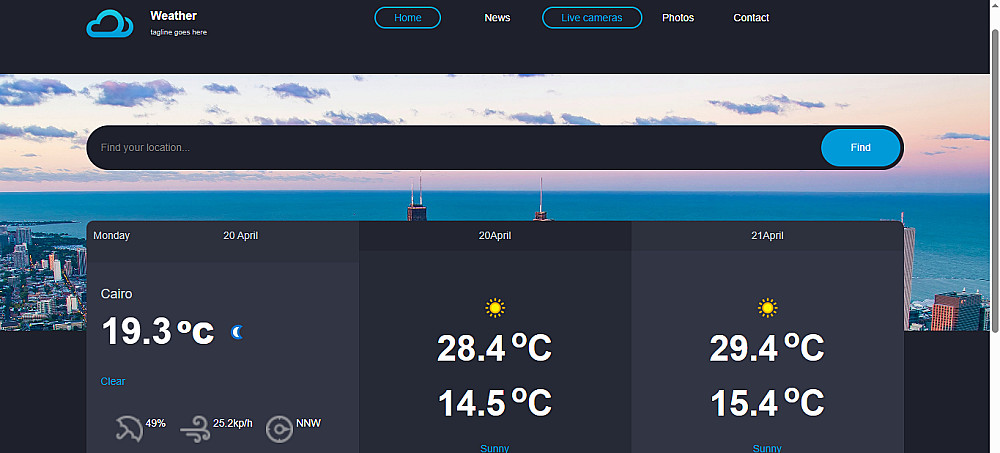Click the 28.4°C high temperature
The height and width of the screenshot is (453, 1000).
point(494,348)
